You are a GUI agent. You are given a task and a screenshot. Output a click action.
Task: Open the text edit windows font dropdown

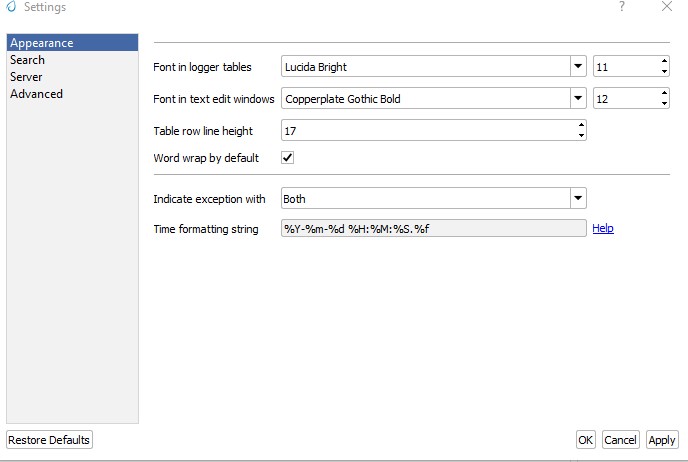(x=577, y=99)
